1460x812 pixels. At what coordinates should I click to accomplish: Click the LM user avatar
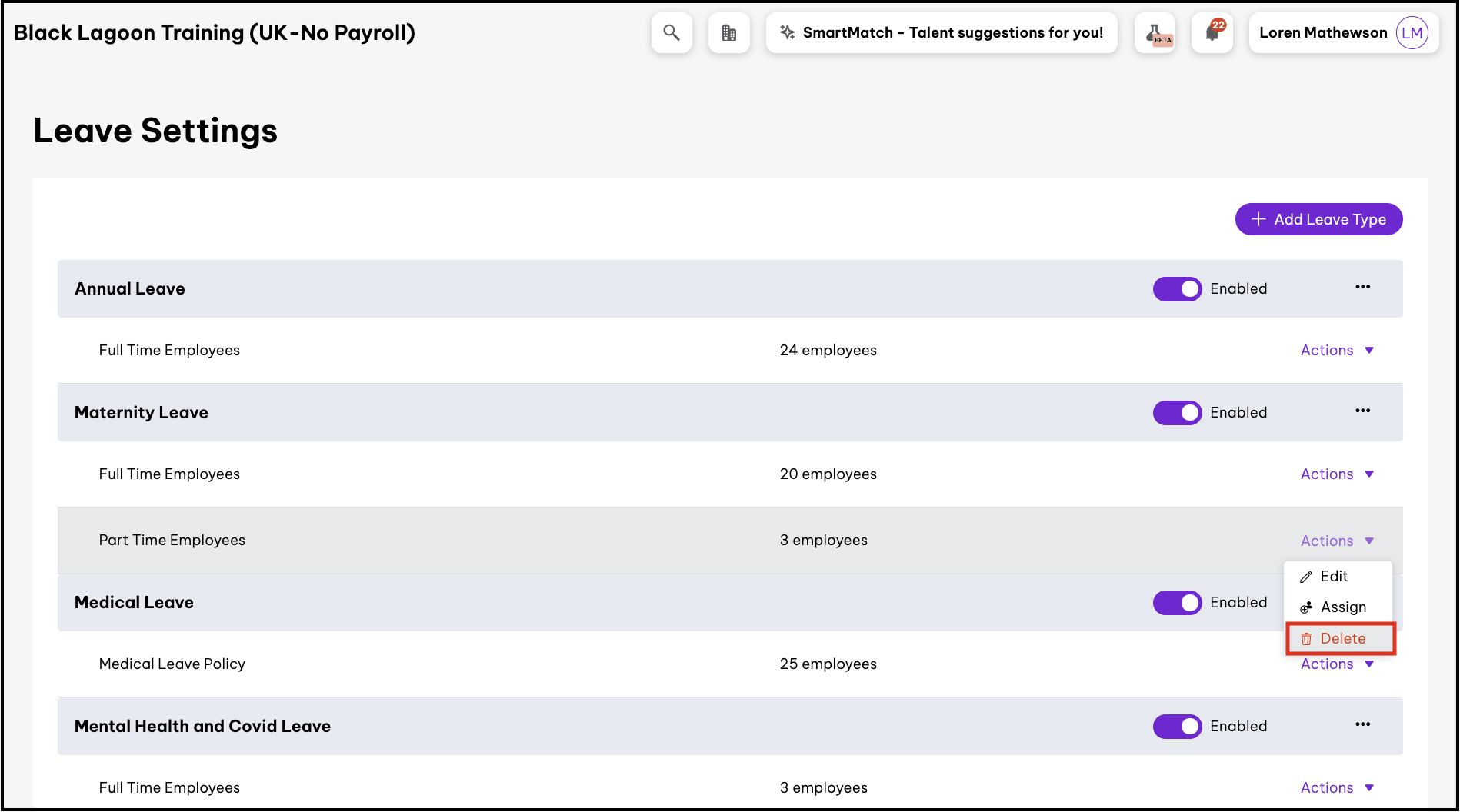(x=1412, y=33)
